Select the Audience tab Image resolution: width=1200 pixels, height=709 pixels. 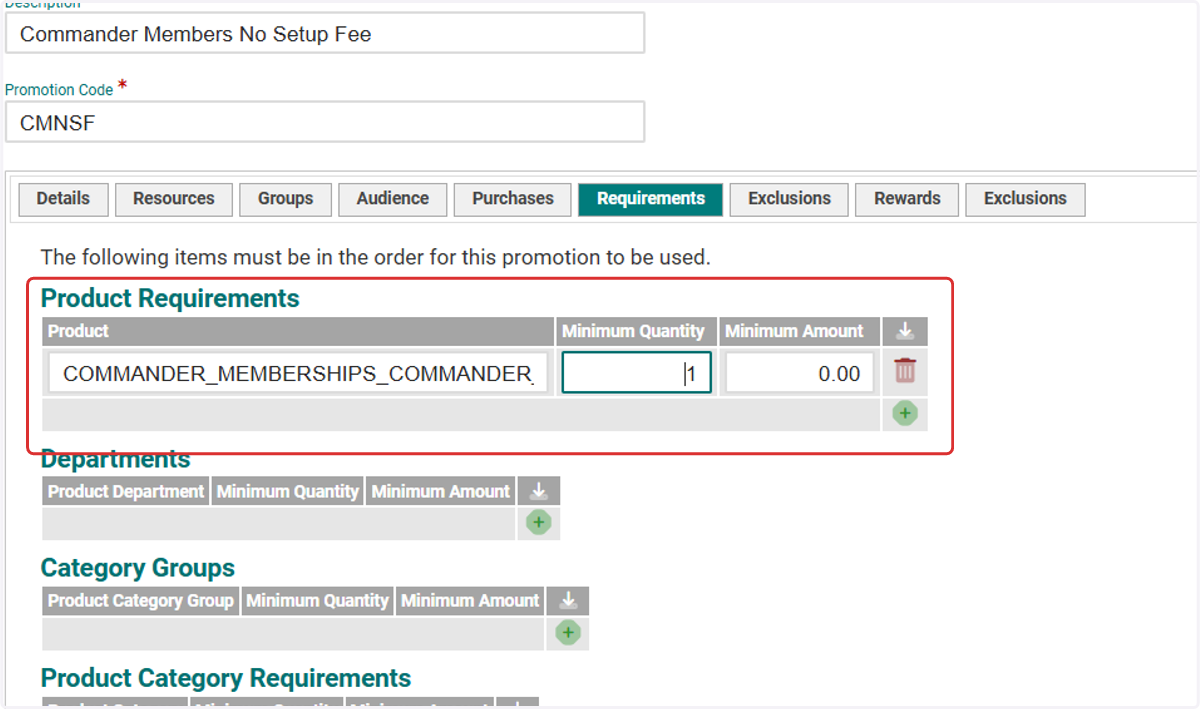393,199
